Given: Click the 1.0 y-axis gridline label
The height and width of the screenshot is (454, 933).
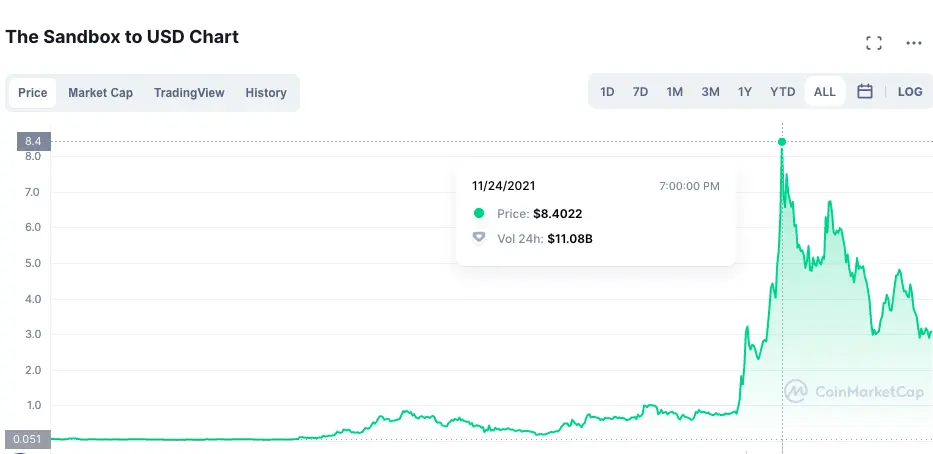Looking at the screenshot, I should (33, 405).
